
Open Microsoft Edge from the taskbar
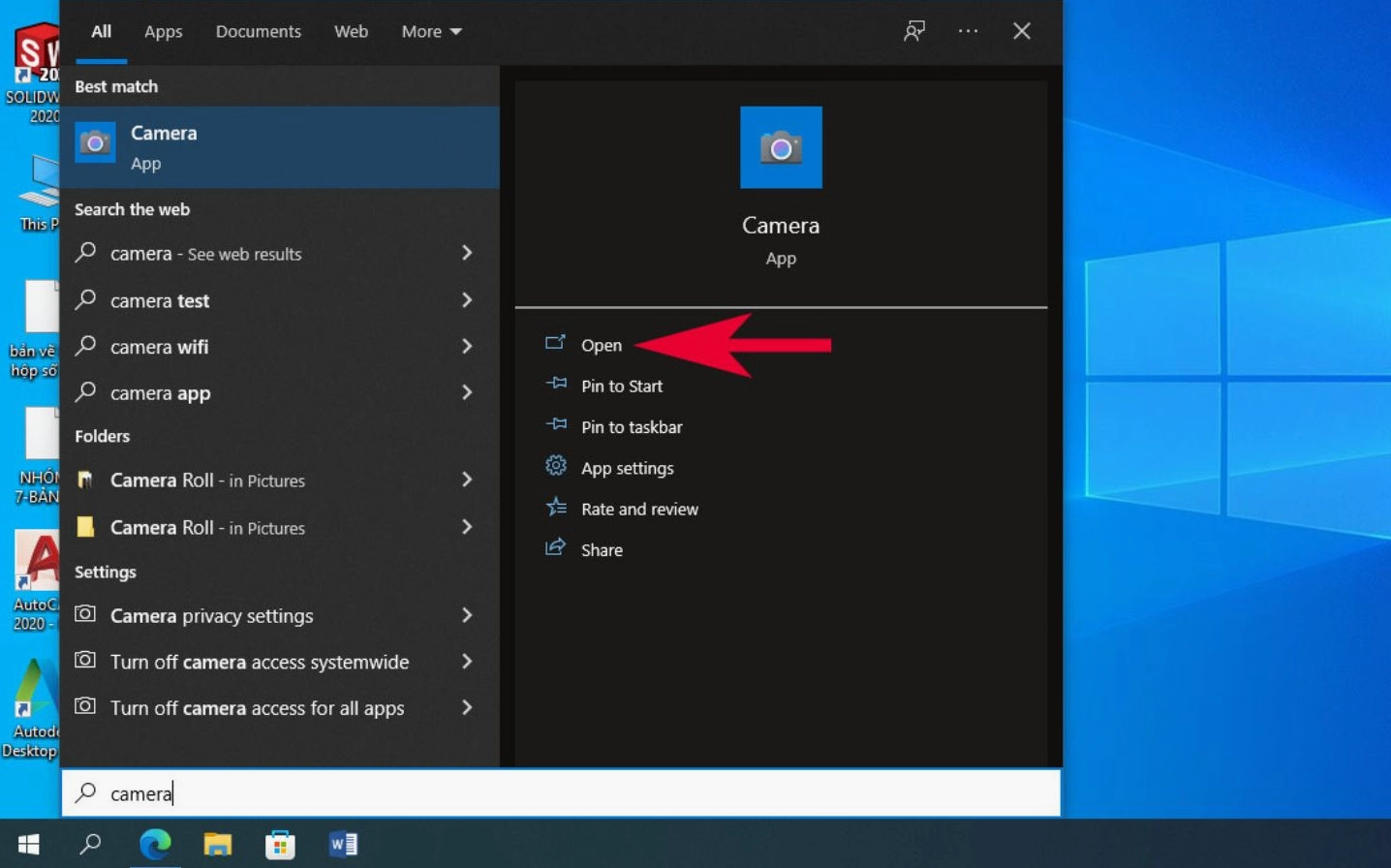tap(155, 844)
